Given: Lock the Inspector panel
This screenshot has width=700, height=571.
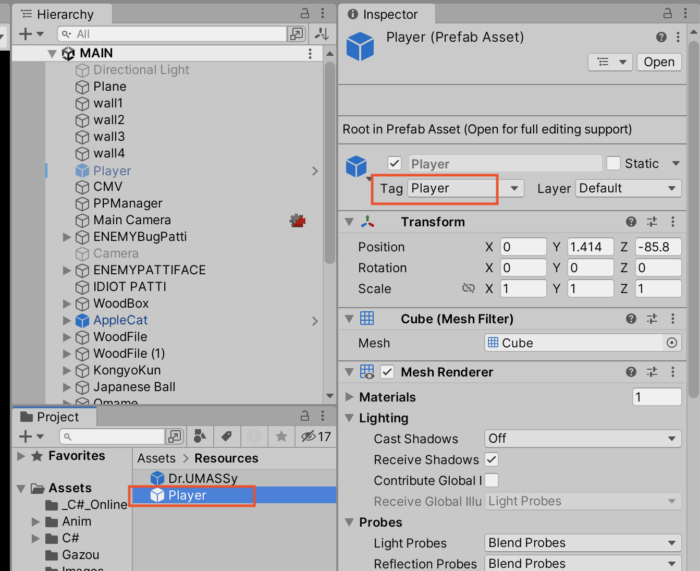Looking at the screenshot, I should pyautogui.click(x=667, y=13).
